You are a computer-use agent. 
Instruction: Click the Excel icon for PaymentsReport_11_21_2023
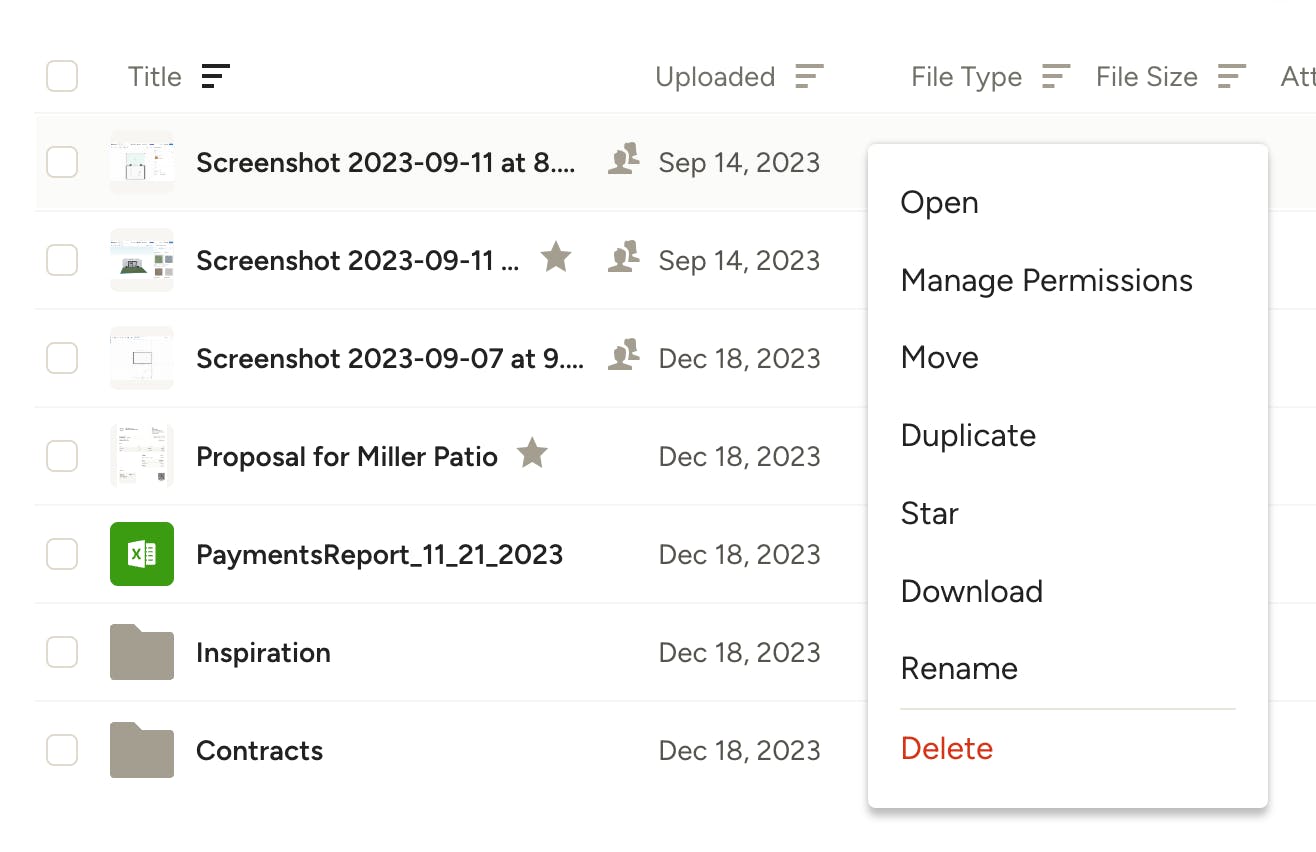(141, 554)
